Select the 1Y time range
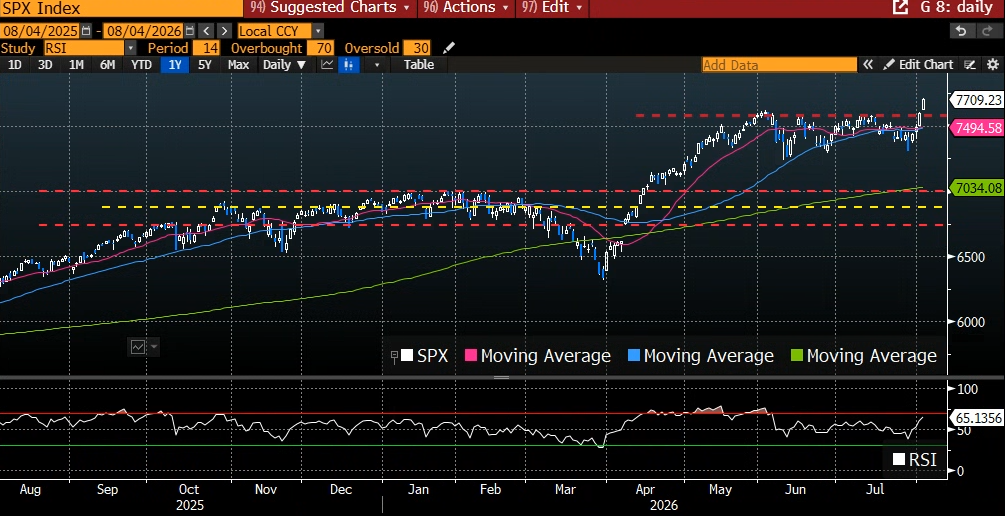Image resolution: width=1005 pixels, height=516 pixels. [174, 65]
